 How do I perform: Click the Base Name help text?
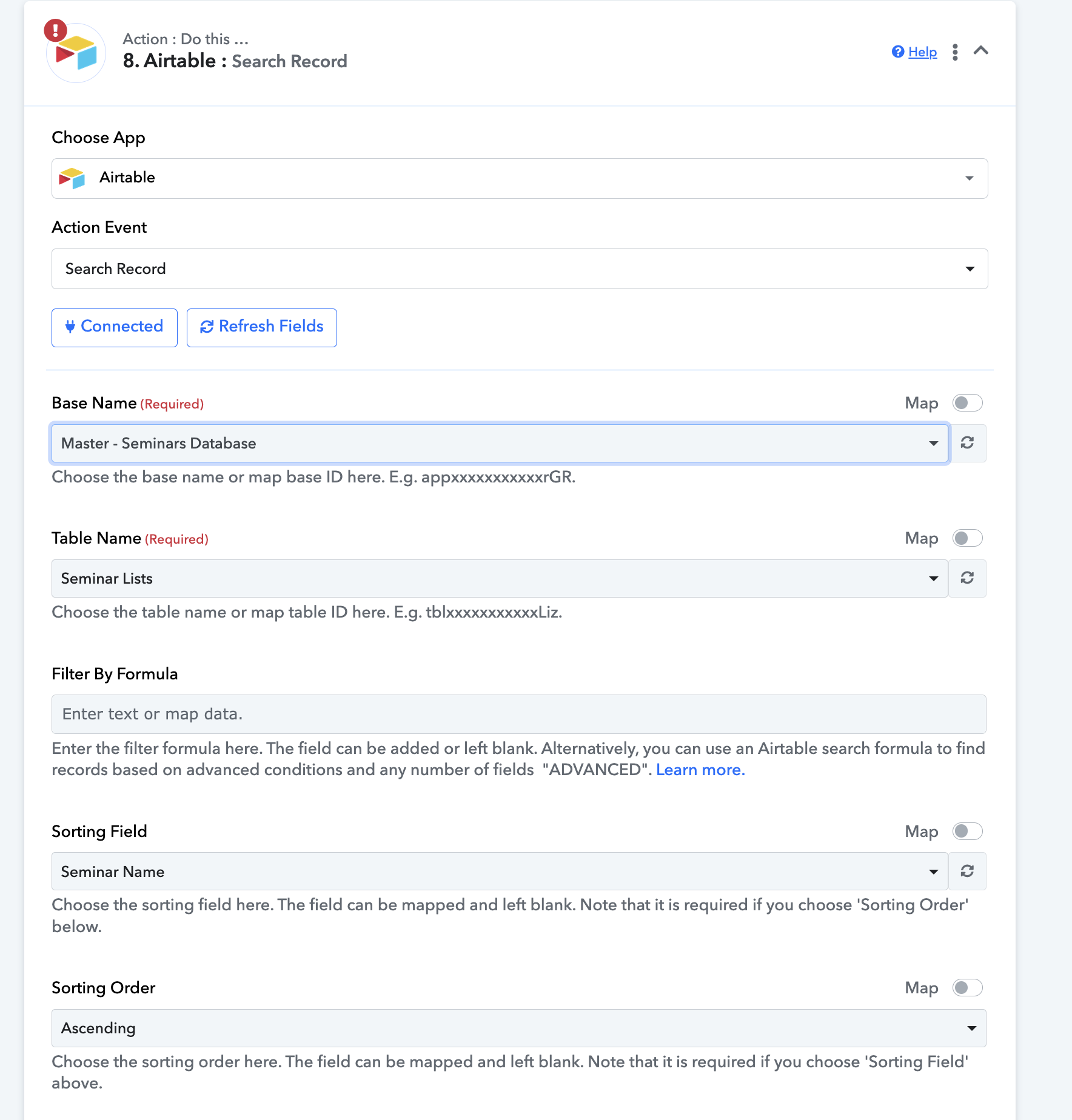(313, 477)
